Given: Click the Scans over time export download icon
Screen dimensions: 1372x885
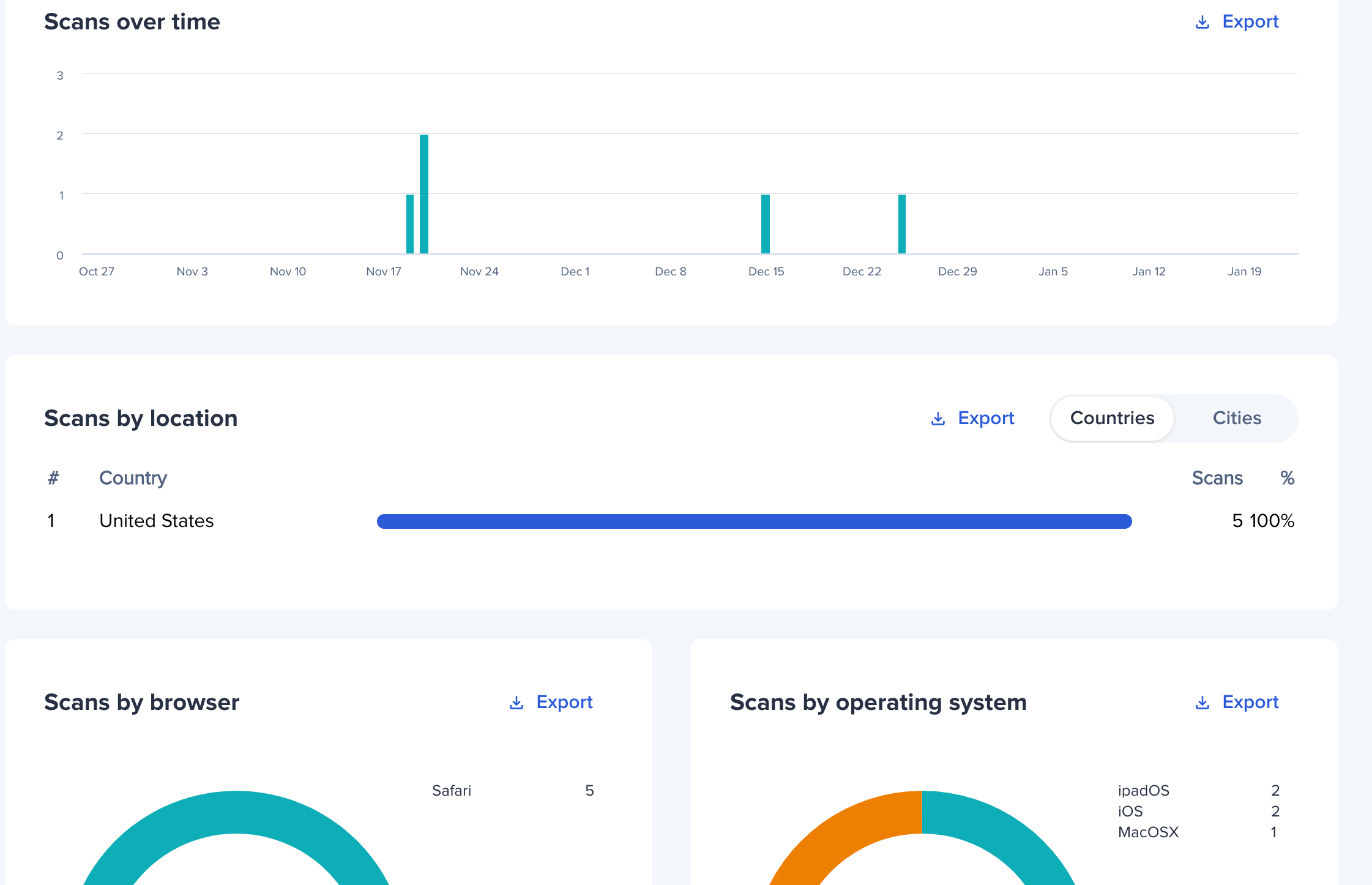Looking at the screenshot, I should pos(1202,23).
